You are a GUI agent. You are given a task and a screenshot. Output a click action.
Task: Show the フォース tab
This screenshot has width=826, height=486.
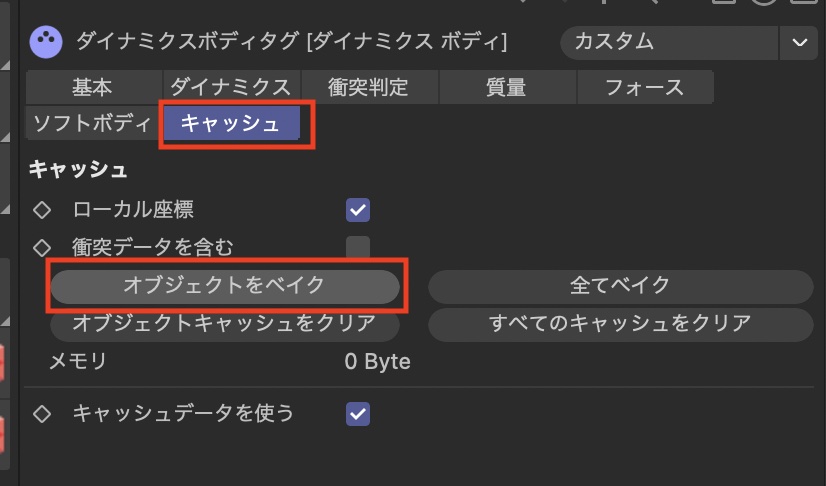tap(644, 87)
